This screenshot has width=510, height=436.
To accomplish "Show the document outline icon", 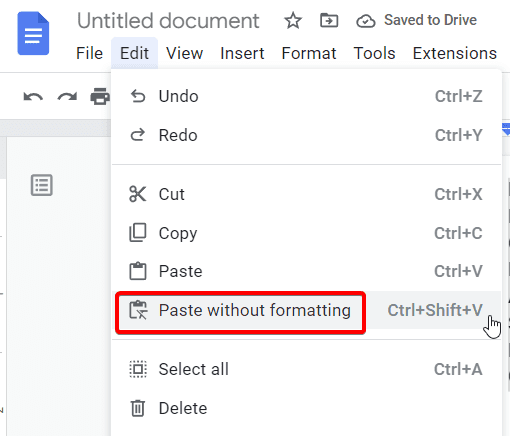I will pos(42,185).
